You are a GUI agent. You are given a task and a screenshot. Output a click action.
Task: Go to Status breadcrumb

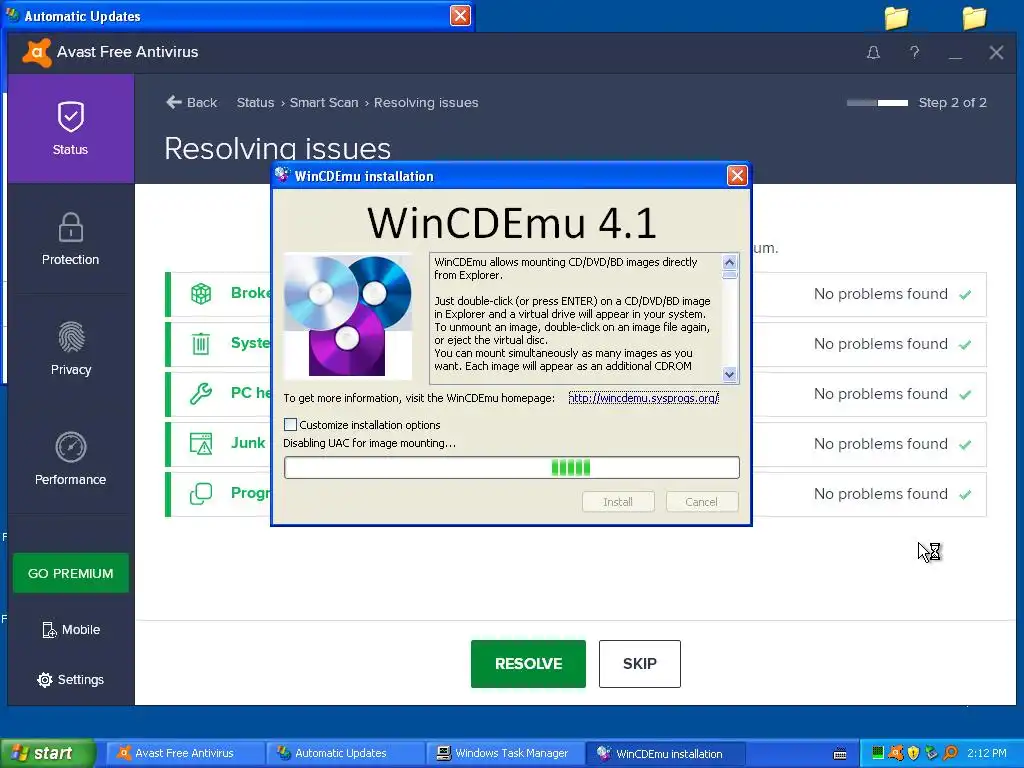coord(255,103)
